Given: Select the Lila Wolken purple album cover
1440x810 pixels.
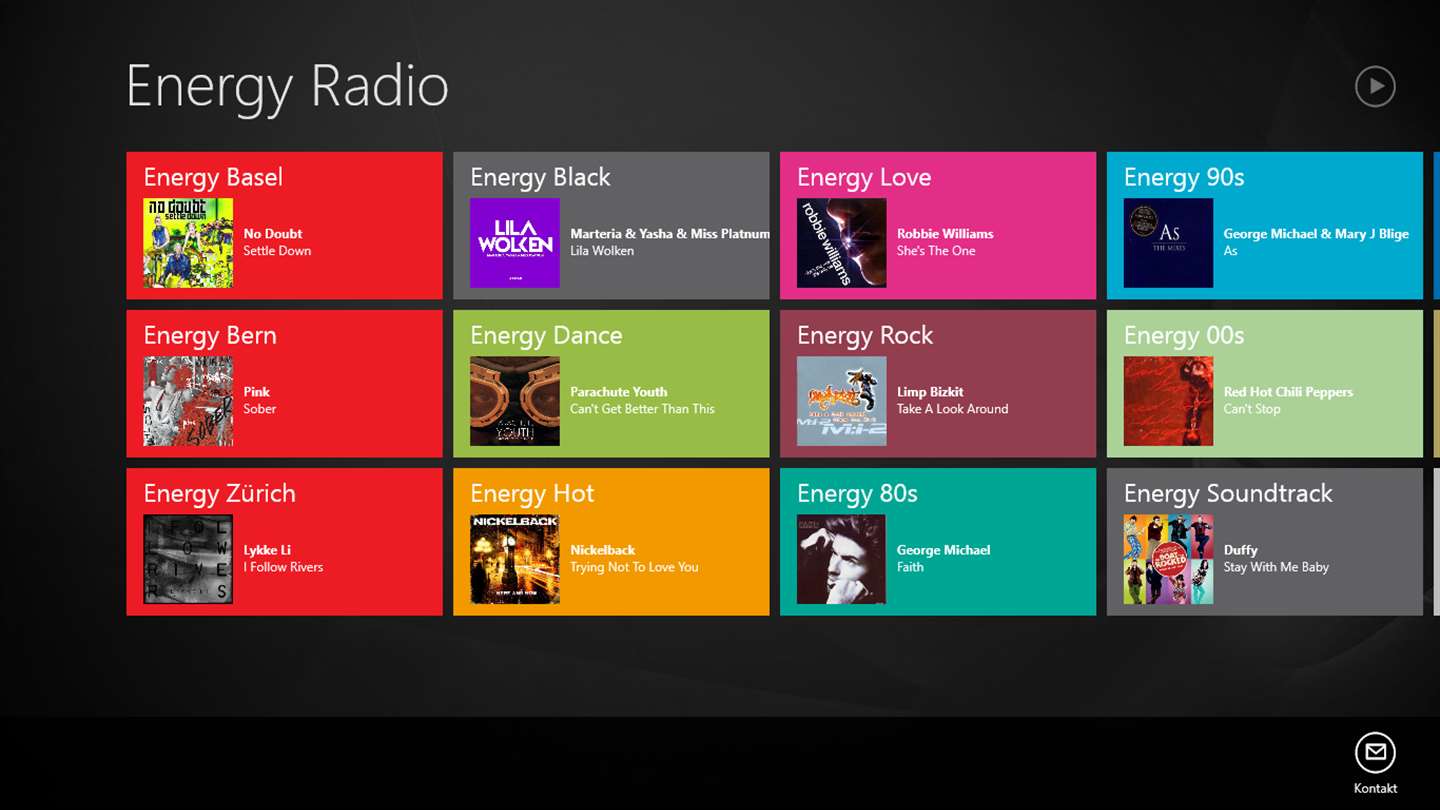Looking at the screenshot, I should (515, 243).
